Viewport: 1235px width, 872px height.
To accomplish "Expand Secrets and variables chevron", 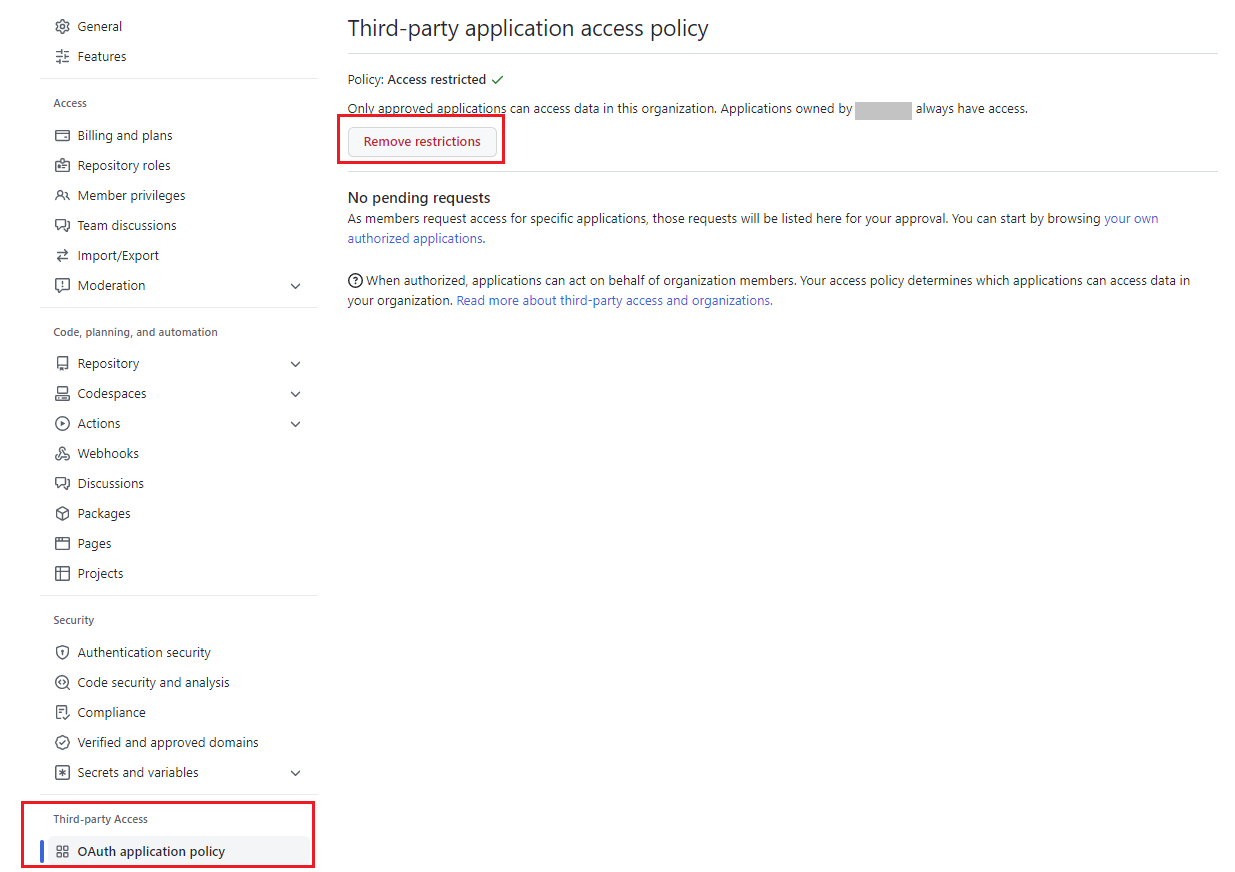I will (x=295, y=773).
